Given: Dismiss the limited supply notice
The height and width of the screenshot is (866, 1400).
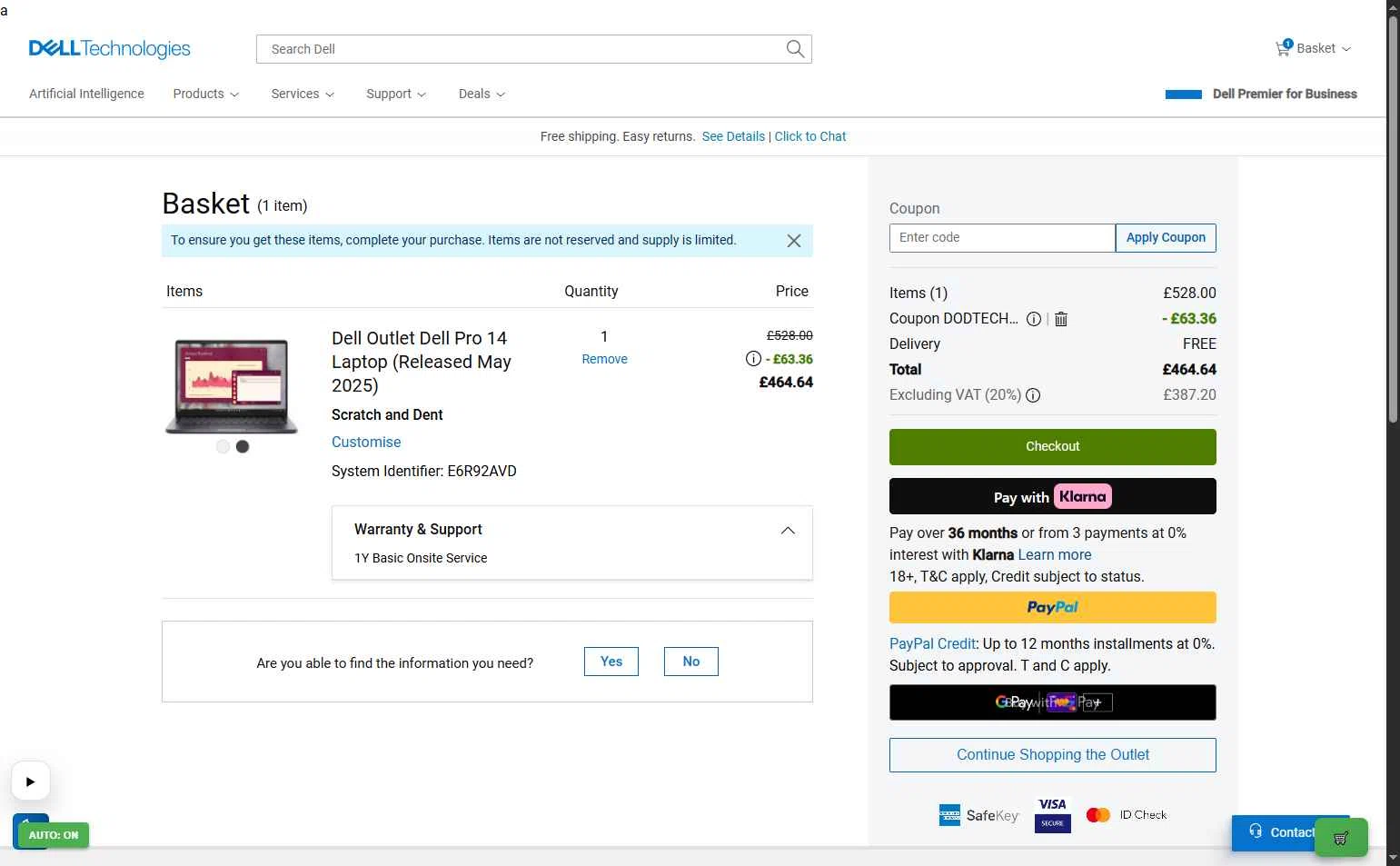Looking at the screenshot, I should 793,241.
